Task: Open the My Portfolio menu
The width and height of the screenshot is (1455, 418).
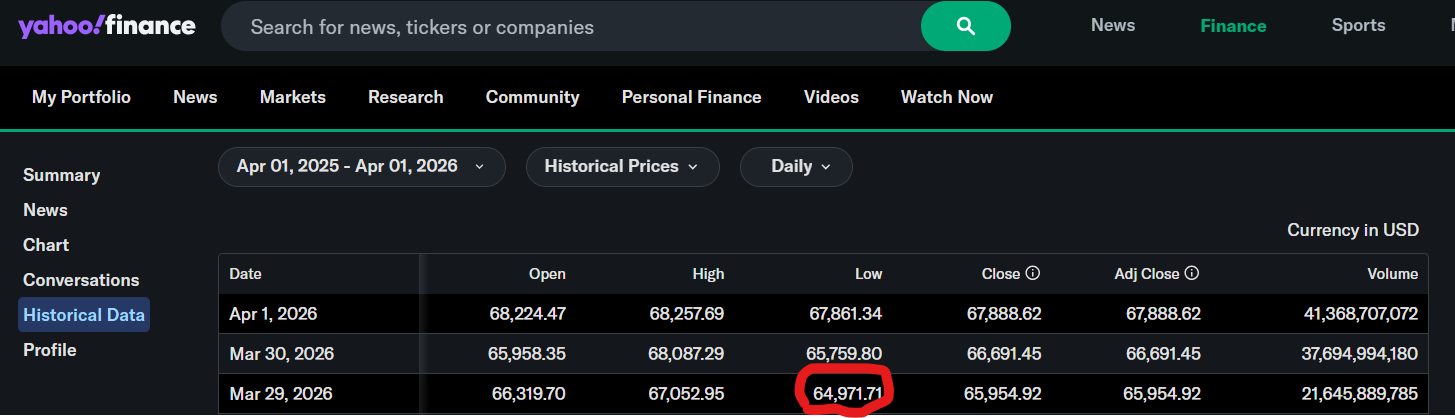Action: [x=81, y=97]
